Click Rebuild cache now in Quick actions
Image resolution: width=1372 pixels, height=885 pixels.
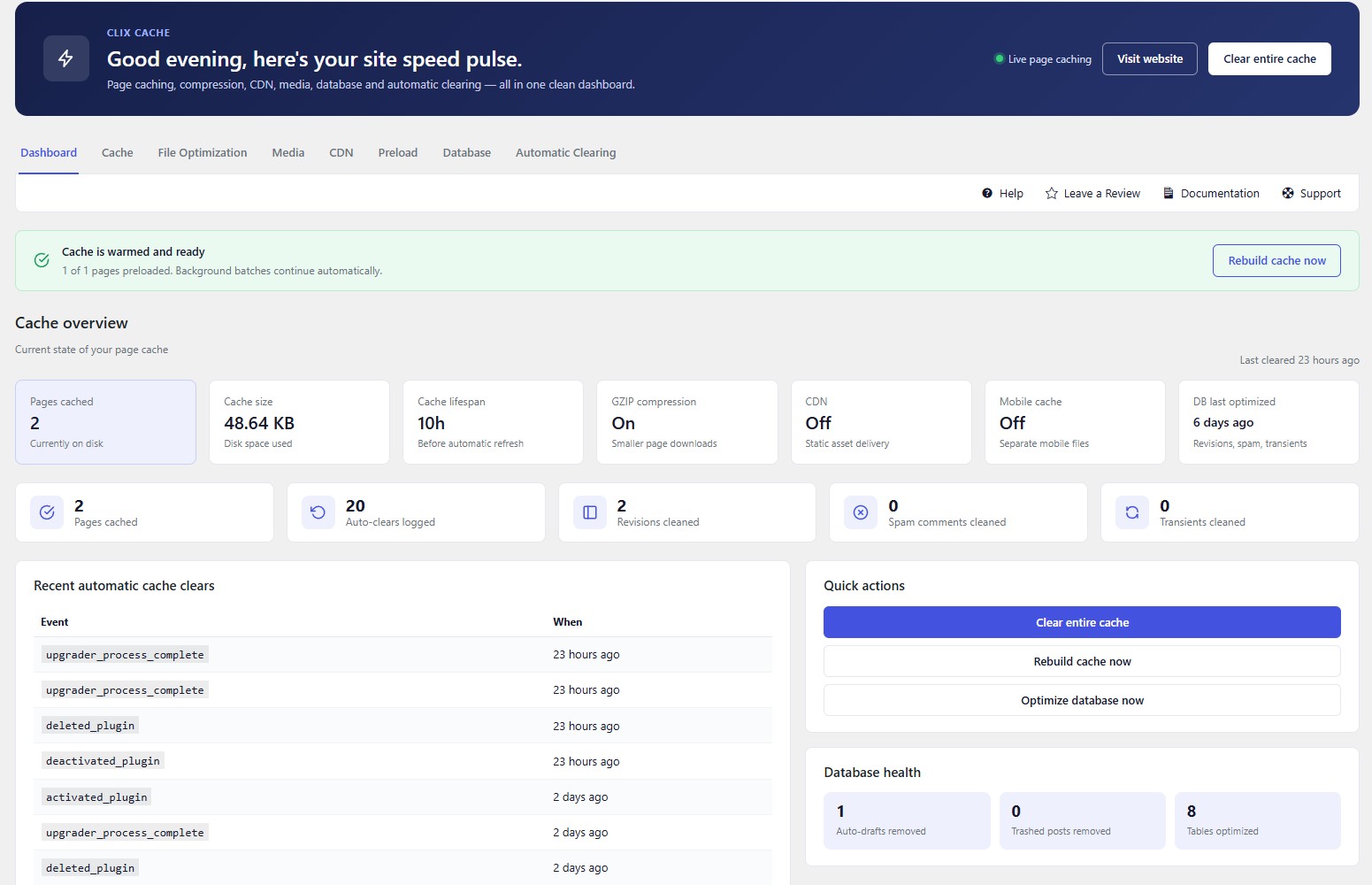coord(1082,661)
